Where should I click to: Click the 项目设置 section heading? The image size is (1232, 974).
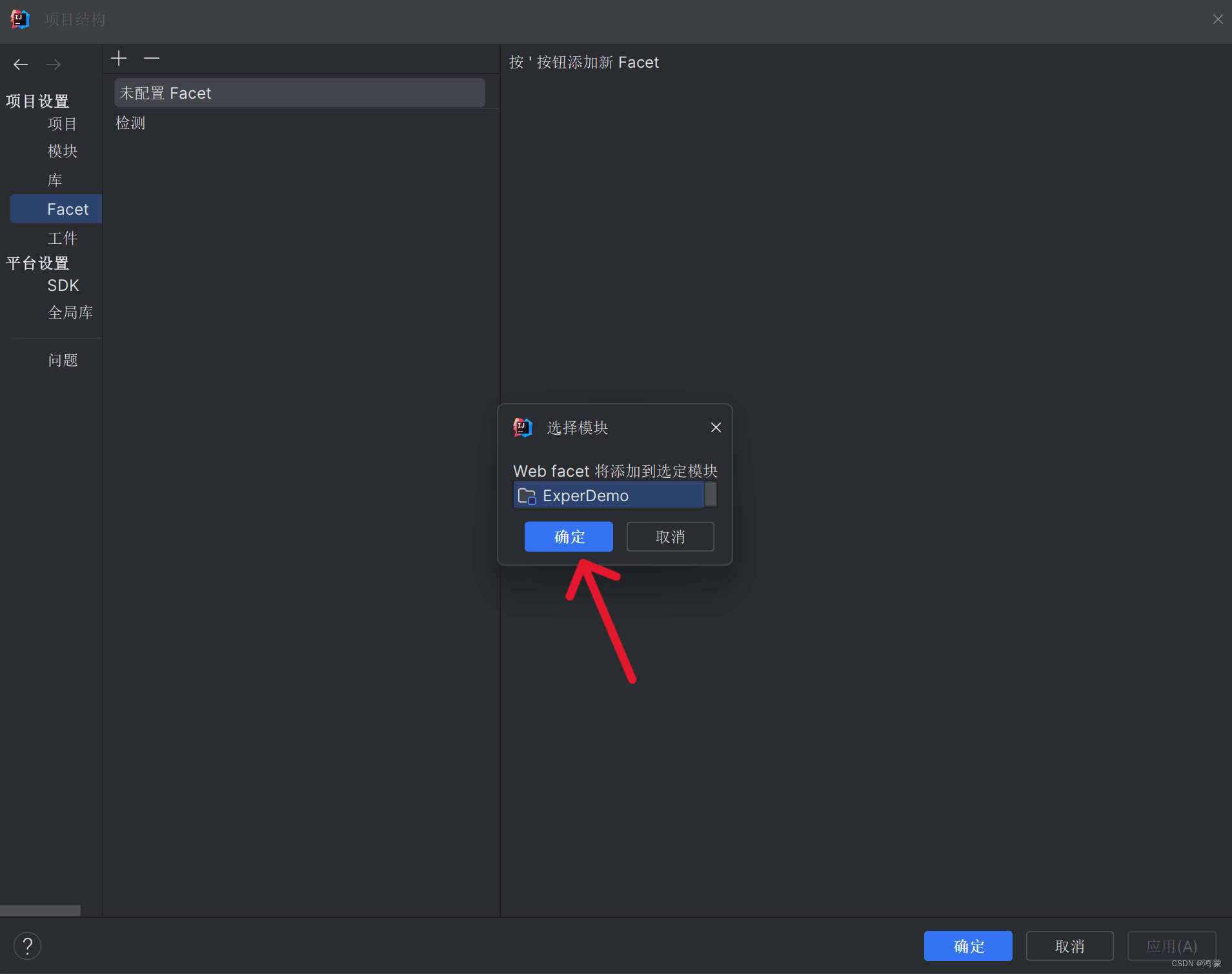37,101
